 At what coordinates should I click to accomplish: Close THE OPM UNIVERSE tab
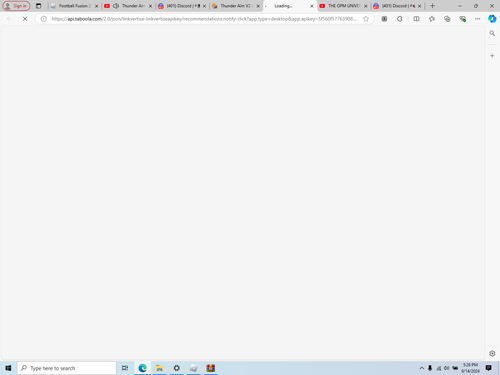366,6
